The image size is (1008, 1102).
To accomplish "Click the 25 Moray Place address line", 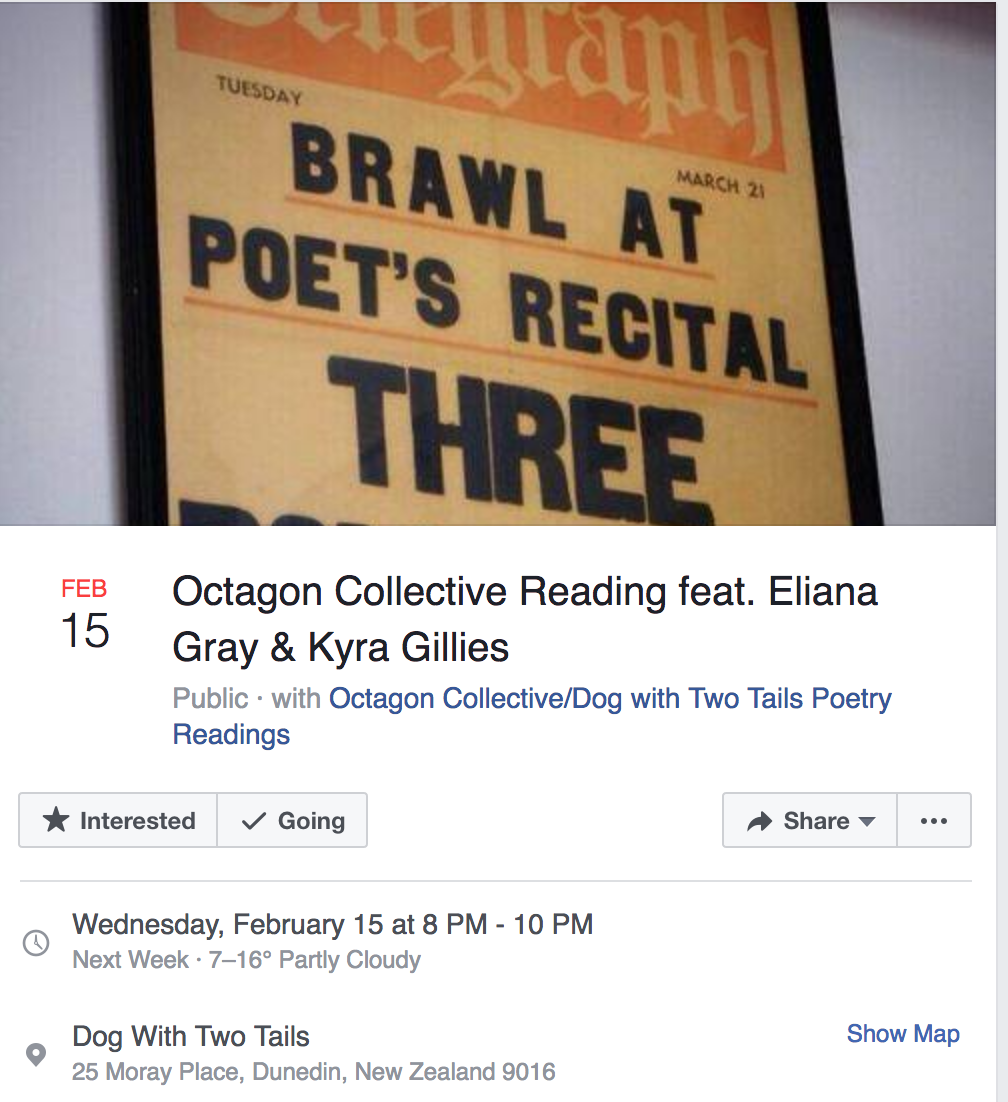I will pos(313,1073).
